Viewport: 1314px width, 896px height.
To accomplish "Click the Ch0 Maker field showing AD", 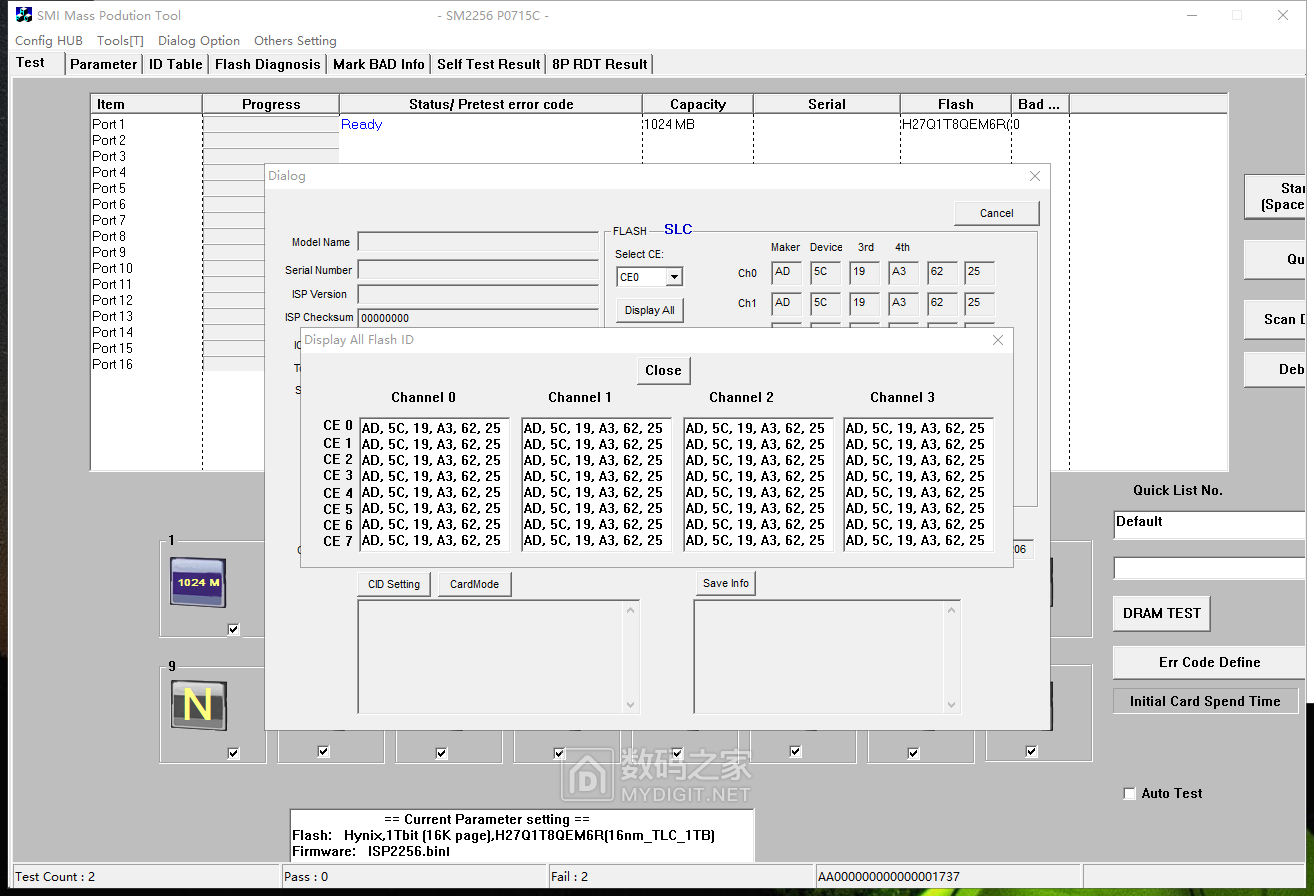I will tap(786, 272).
